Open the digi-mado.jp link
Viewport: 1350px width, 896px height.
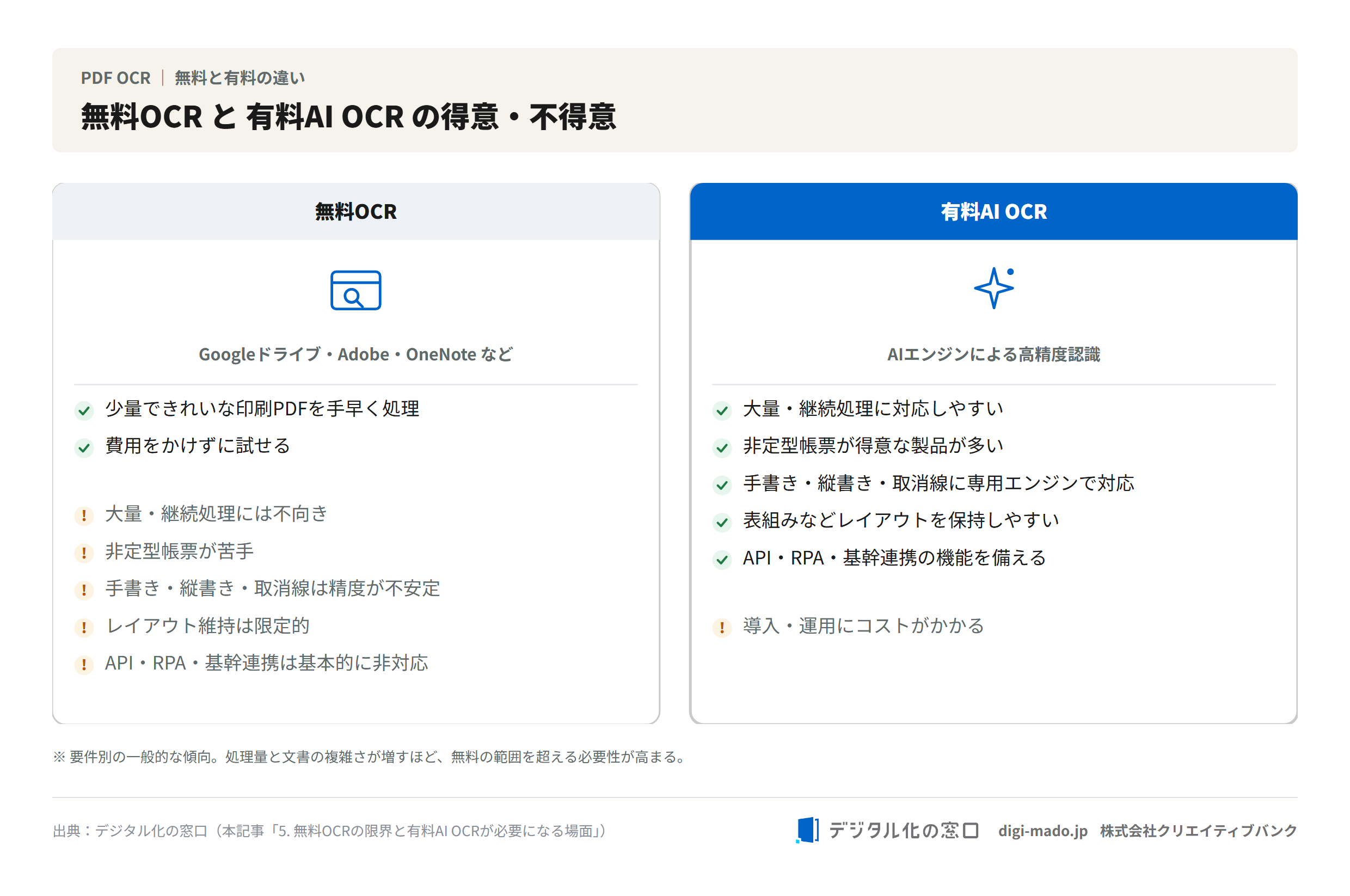(1042, 830)
